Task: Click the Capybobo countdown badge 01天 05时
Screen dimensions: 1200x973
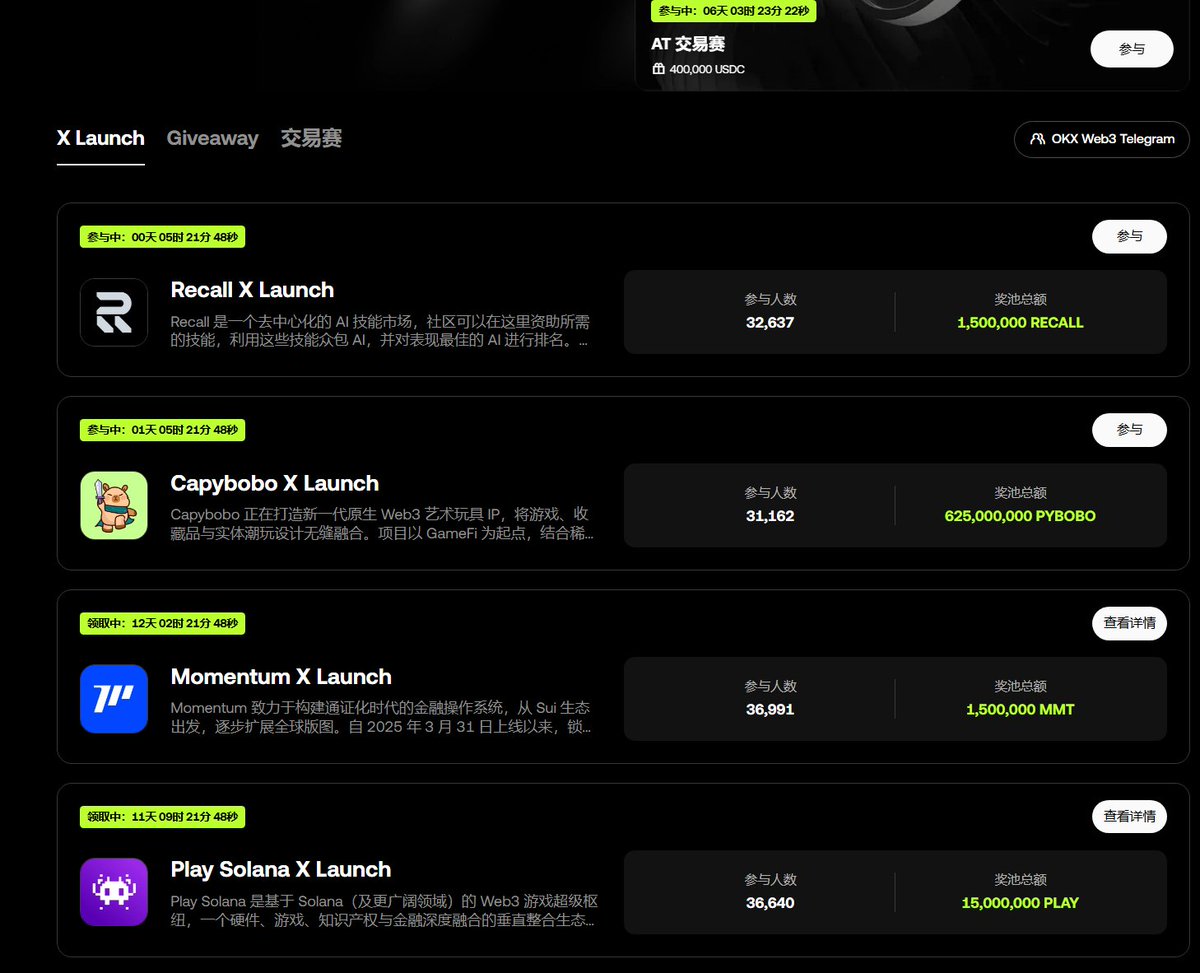Action: coord(162,430)
